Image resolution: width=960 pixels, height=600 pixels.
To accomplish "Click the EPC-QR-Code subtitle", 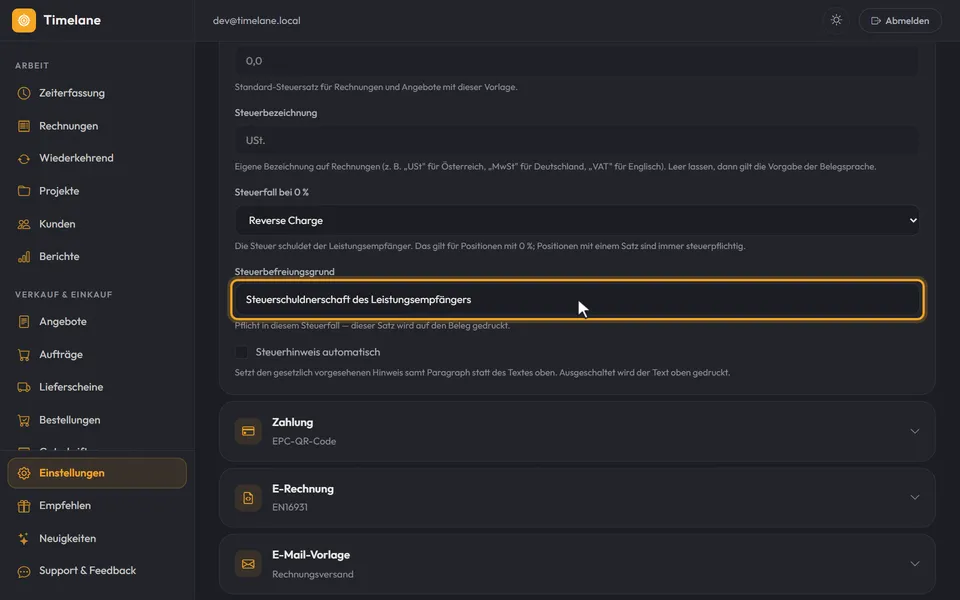I will click(x=304, y=441).
